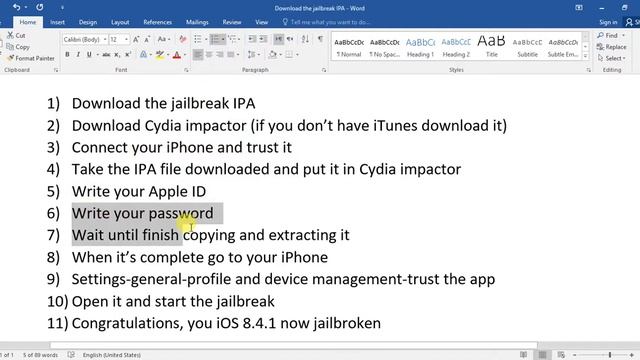Toggle Align Left

pos(198,54)
